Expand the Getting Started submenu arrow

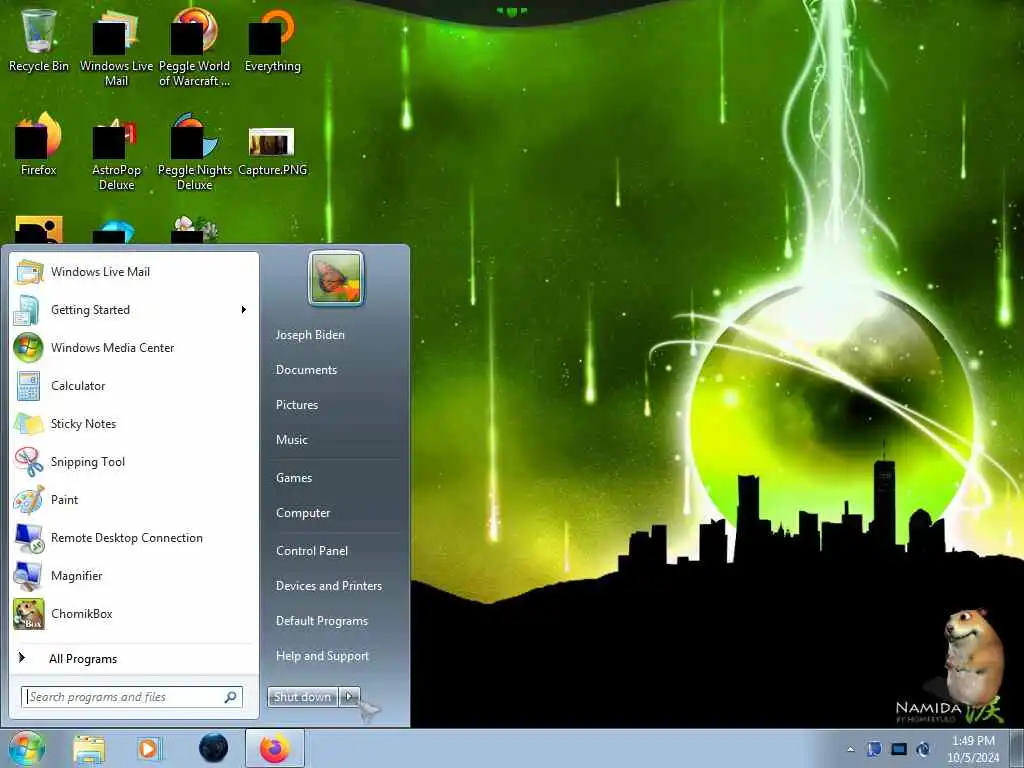pyautogui.click(x=244, y=310)
